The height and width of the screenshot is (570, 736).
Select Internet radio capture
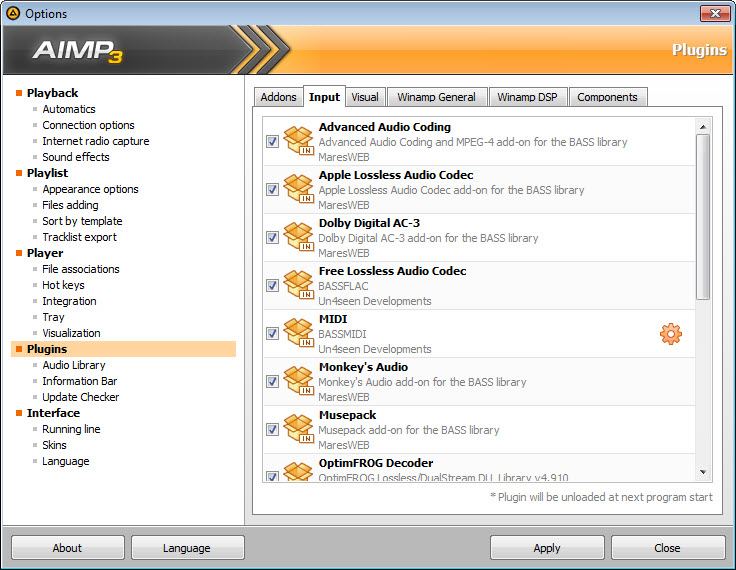(96, 141)
